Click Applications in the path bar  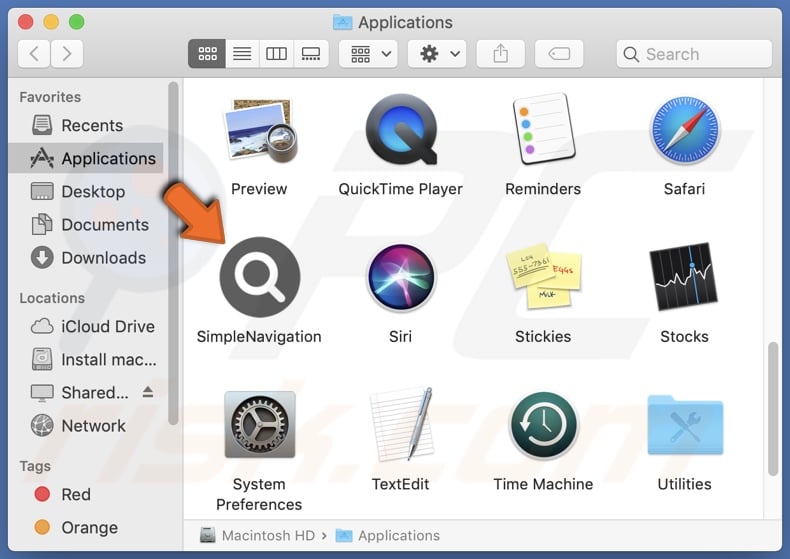388,535
